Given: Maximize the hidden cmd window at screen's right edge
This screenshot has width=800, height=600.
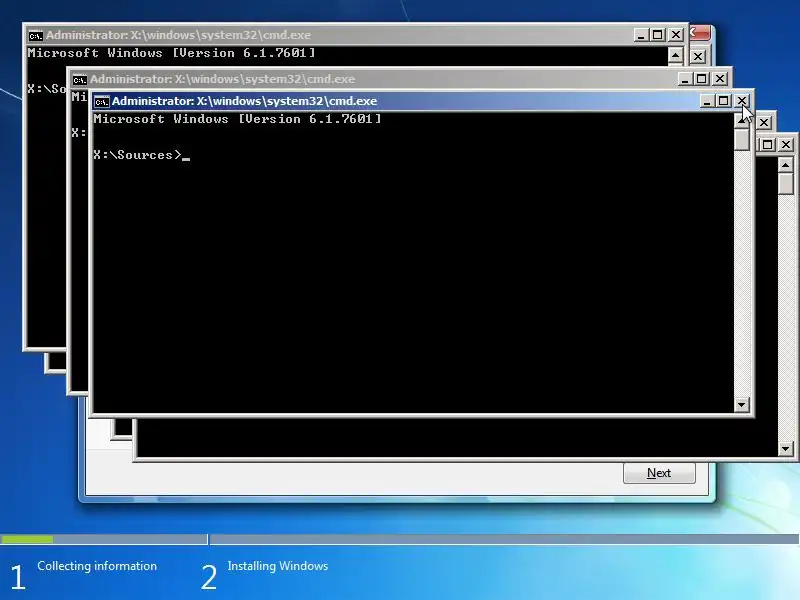Looking at the screenshot, I should (767, 145).
